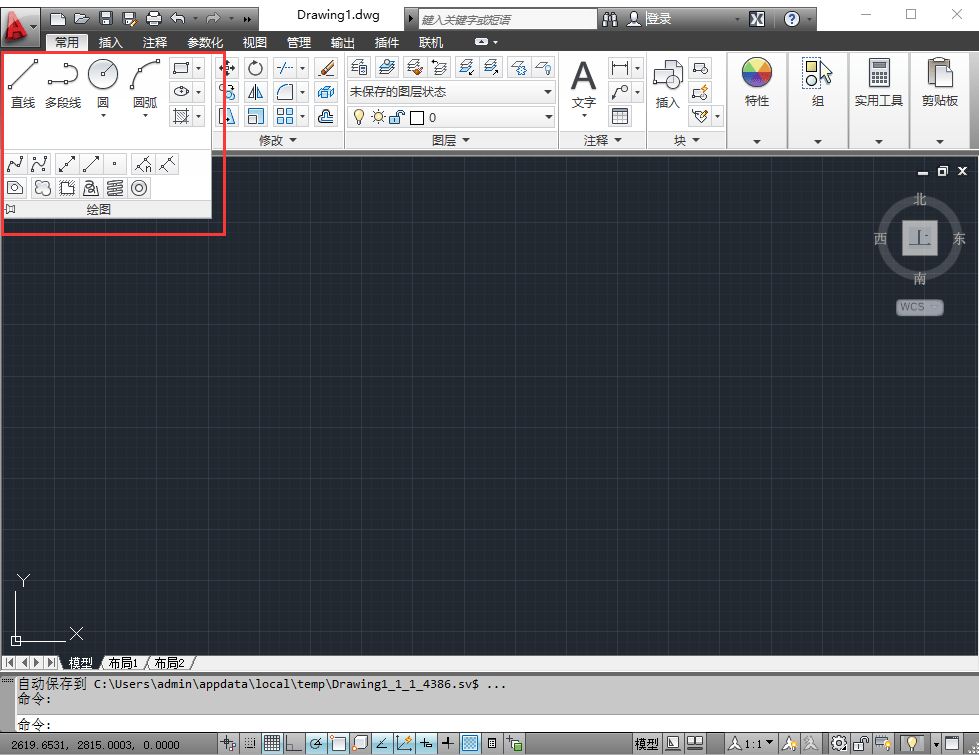Viewport: 979px width, 755px height.
Task: Switch to the 参数化 ribbon tab
Action: 205,42
